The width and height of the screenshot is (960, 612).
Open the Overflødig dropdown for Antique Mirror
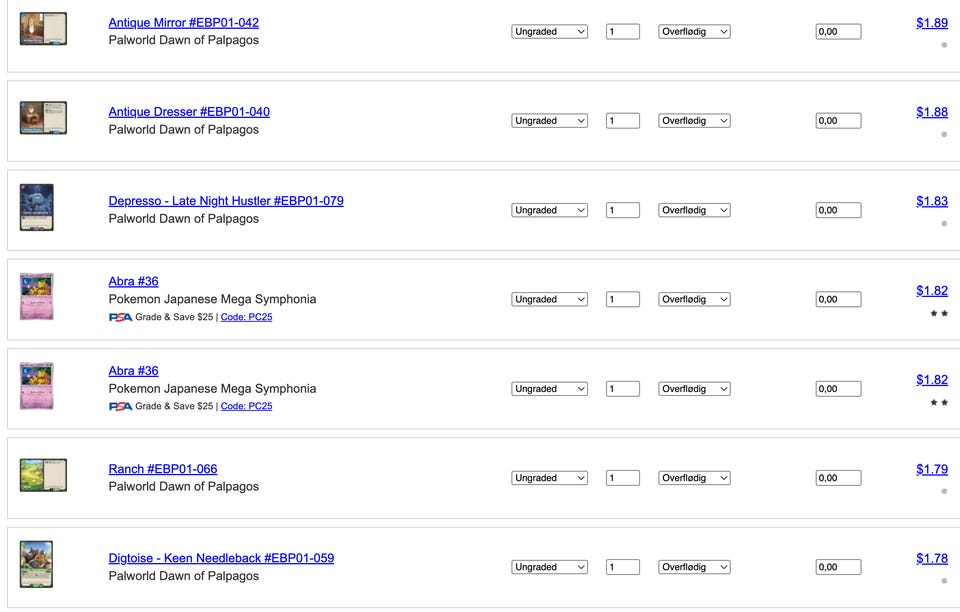(694, 31)
